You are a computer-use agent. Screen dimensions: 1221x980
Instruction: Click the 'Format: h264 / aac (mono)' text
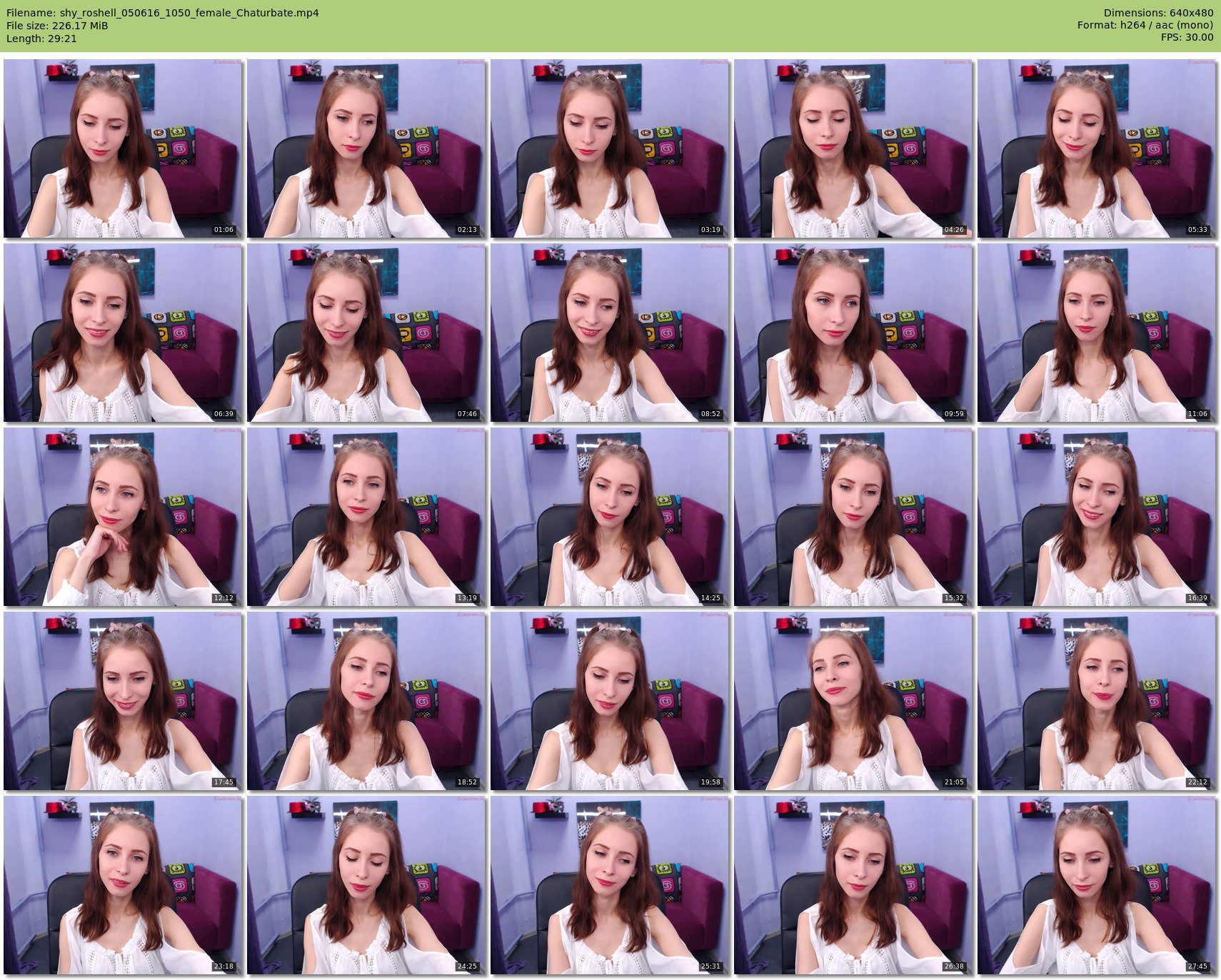pyautogui.click(x=1145, y=26)
